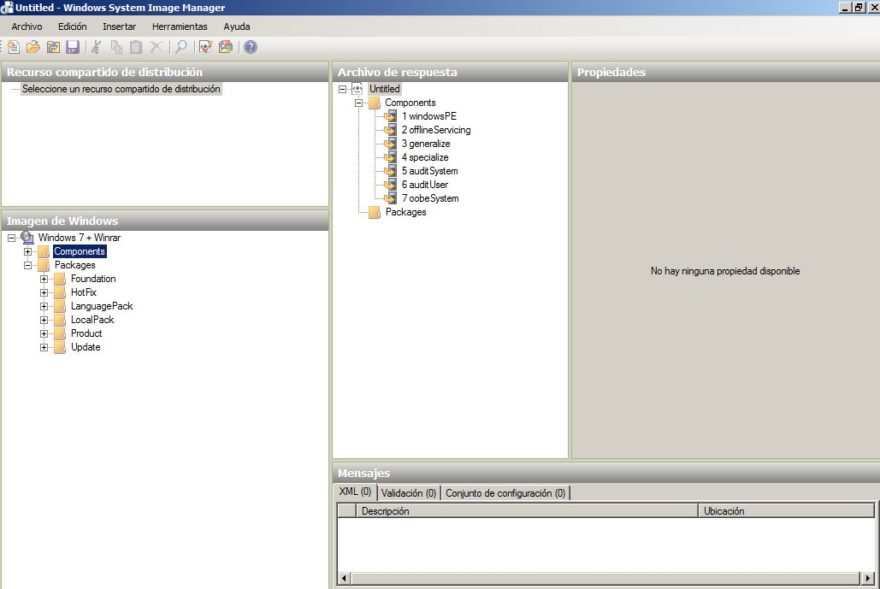The image size is (880, 589).
Task: Click the folder icon beside Foundation
Action: coord(60,279)
